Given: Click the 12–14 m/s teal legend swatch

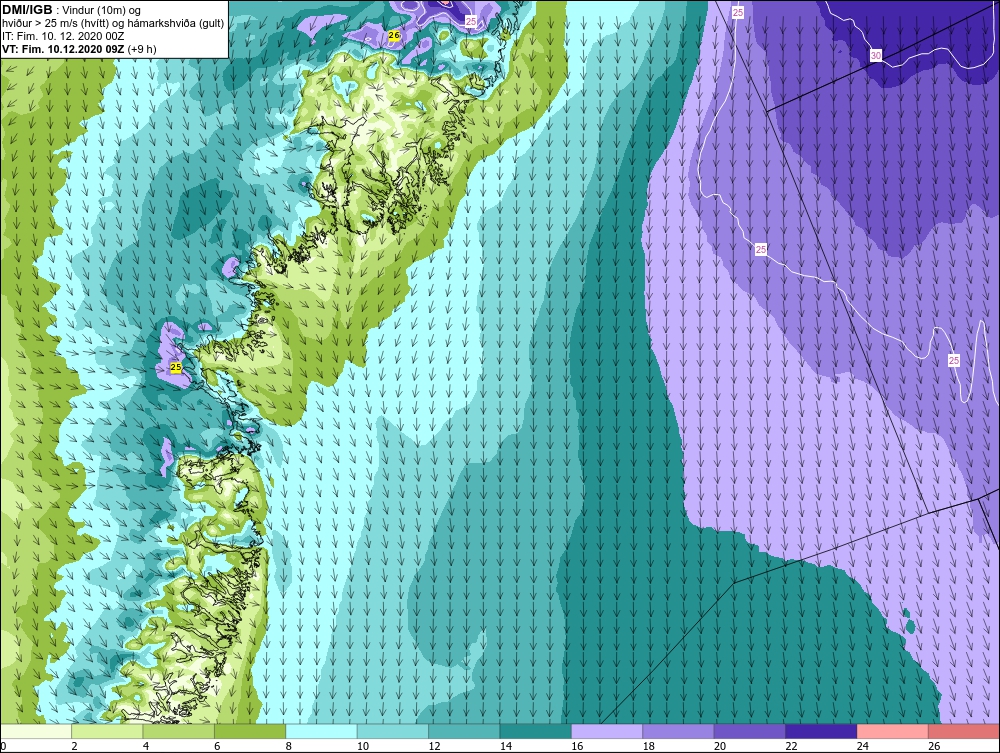Looking at the screenshot, I should click(464, 731).
